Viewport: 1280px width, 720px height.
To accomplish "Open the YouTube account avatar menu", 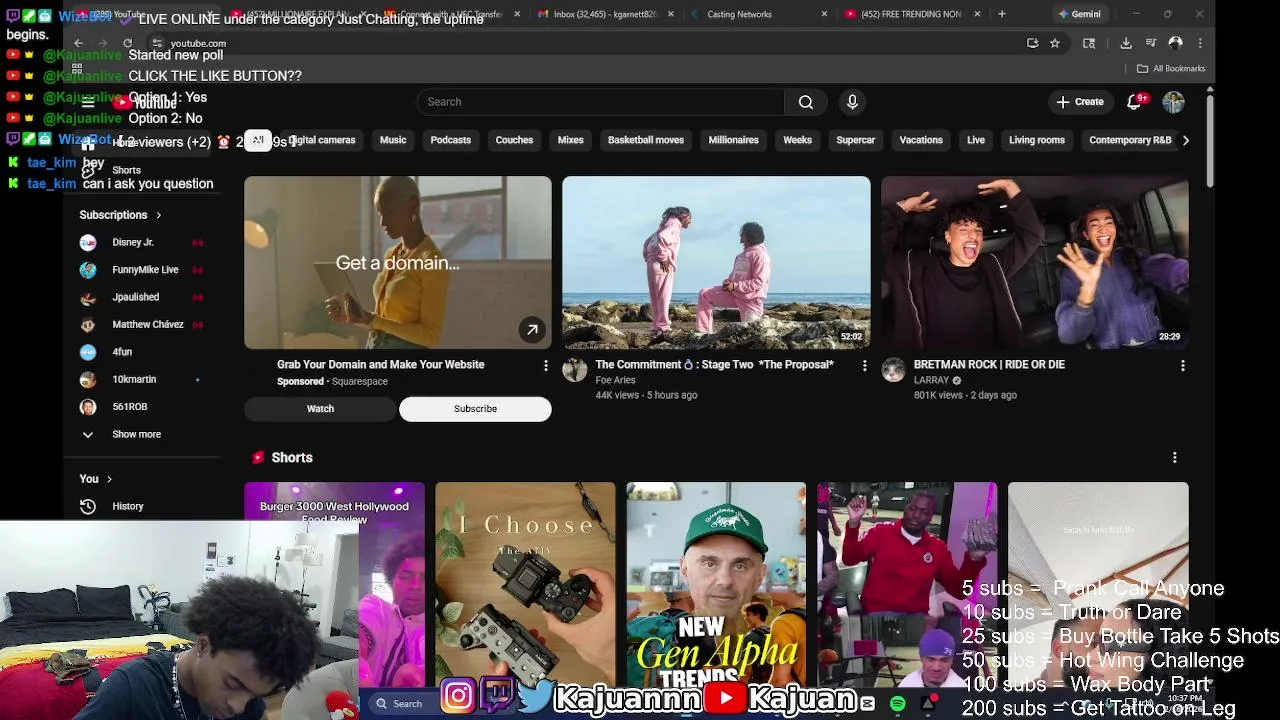I will pyautogui.click(x=1173, y=102).
